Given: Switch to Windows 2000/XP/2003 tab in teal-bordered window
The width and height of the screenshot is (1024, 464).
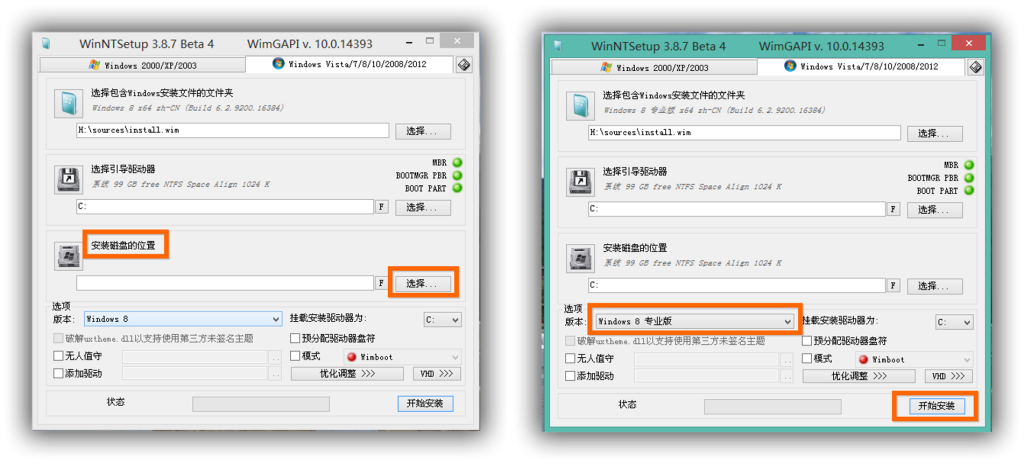Looking at the screenshot, I should [x=654, y=67].
